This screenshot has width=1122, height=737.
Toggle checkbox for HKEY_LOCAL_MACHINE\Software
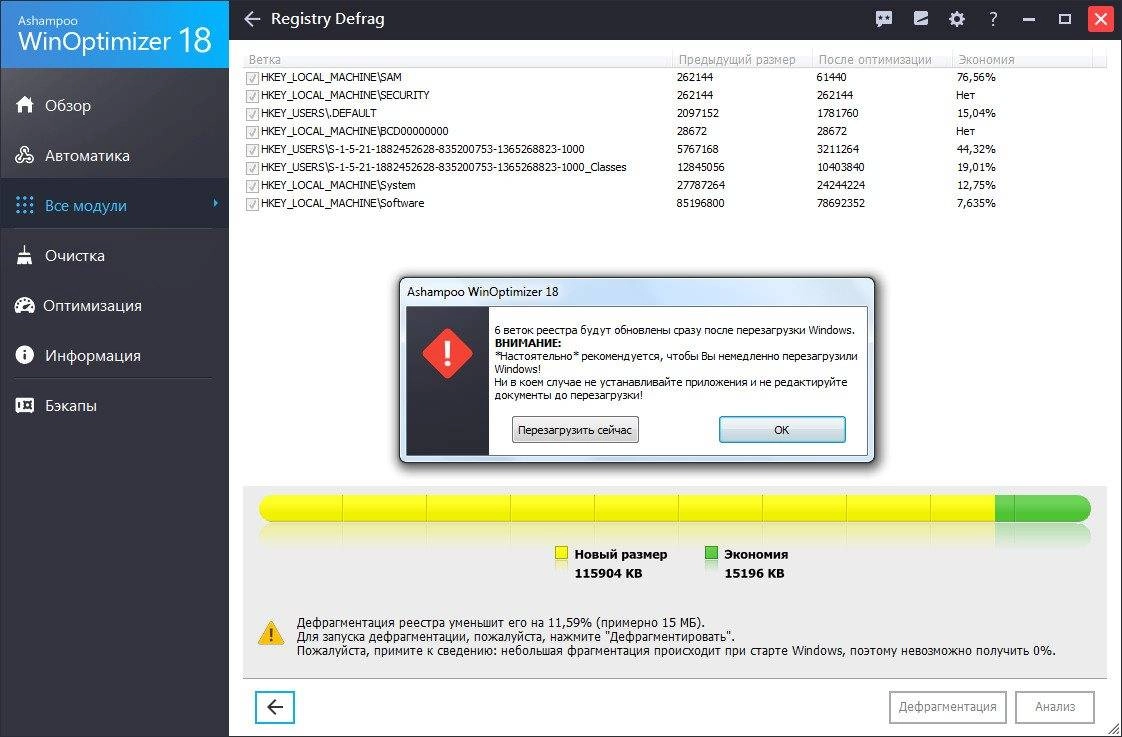252,204
